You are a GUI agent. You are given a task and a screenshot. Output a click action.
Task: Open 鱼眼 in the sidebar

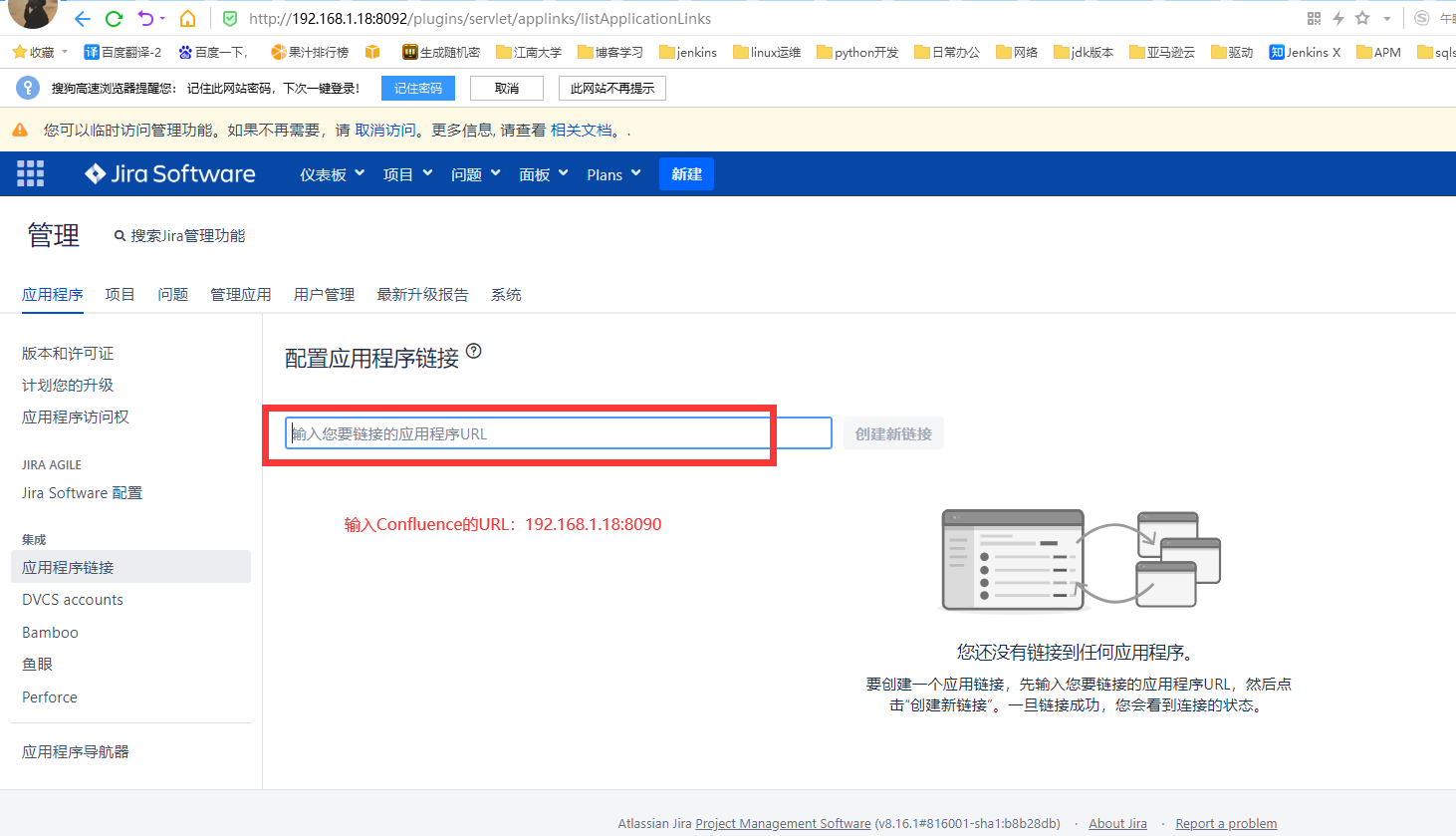(37, 664)
